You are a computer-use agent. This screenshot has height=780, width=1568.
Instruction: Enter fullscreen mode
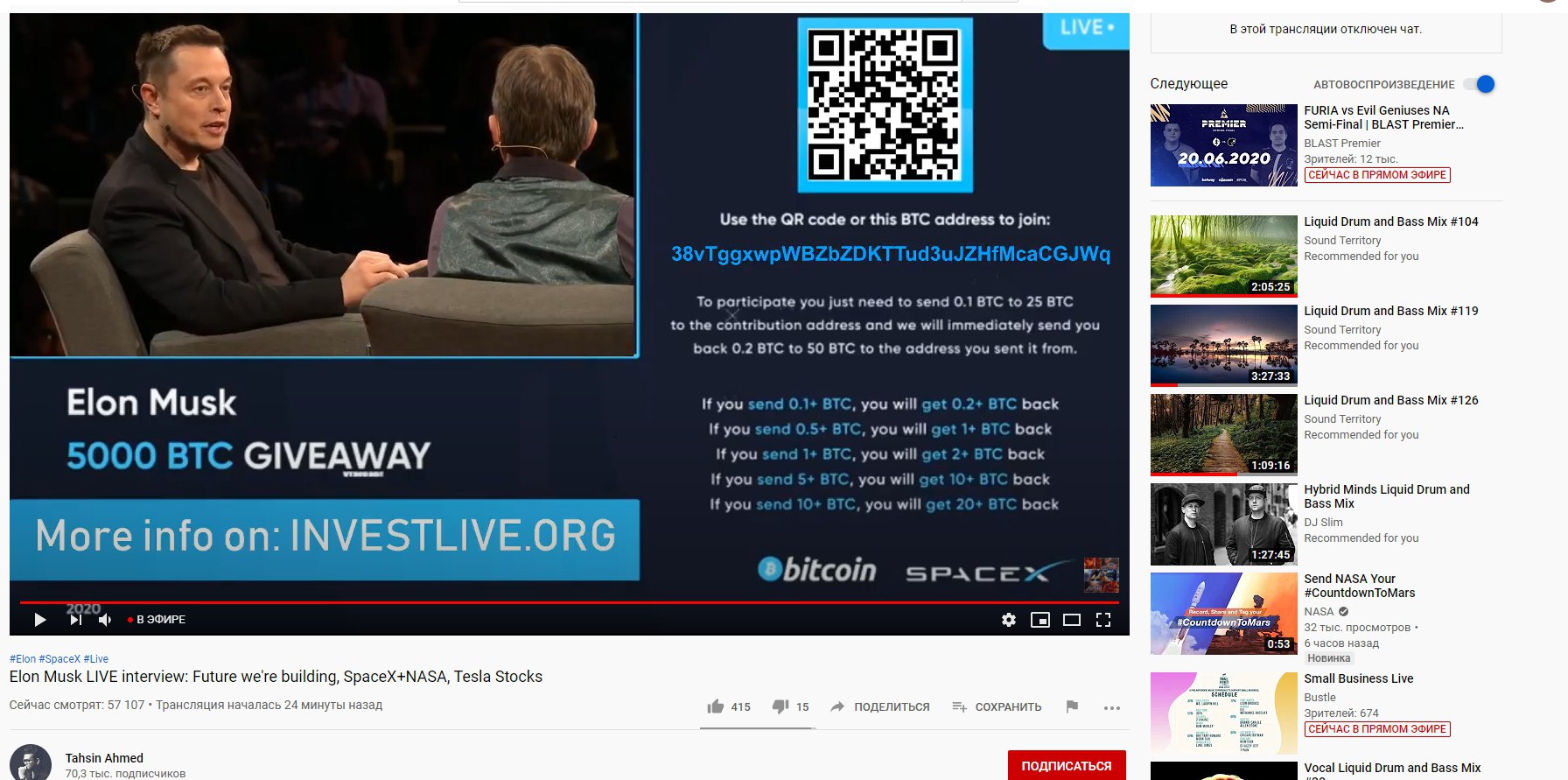point(1103,620)
